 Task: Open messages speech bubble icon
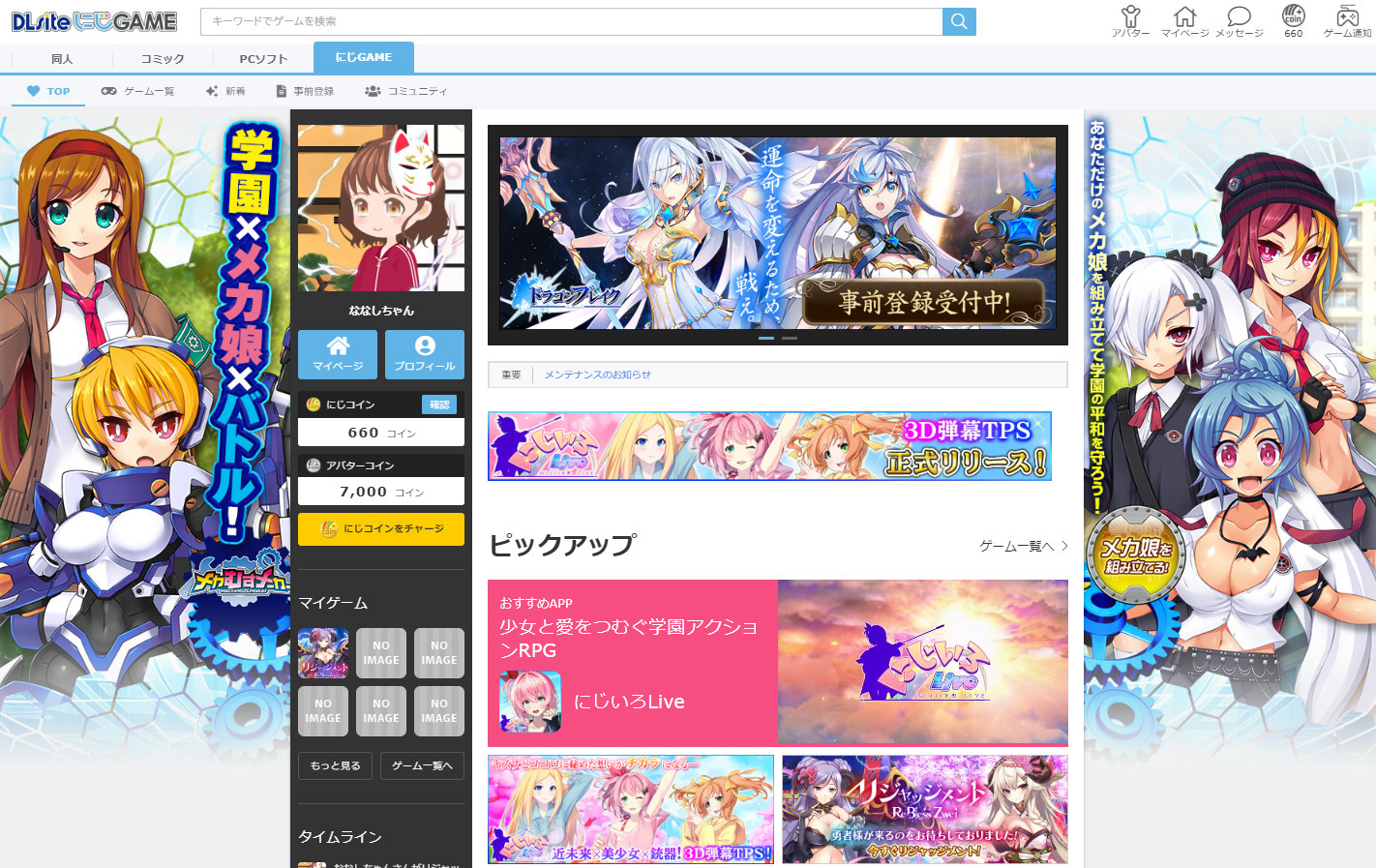1239,21
